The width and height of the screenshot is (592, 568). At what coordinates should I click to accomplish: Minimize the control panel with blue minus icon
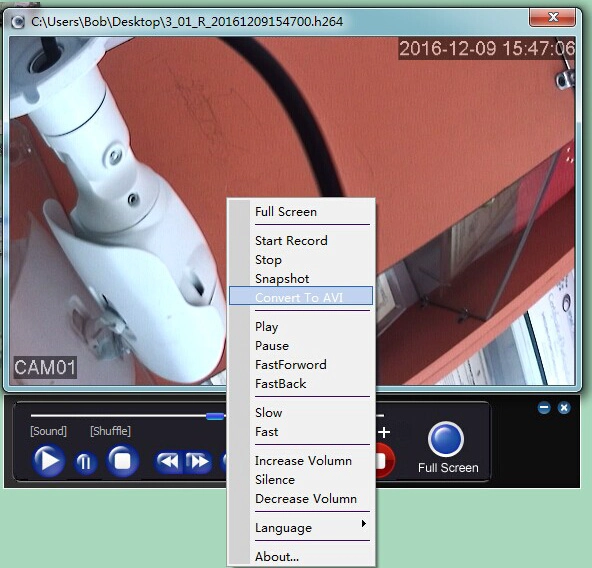[x=544, y=407]
